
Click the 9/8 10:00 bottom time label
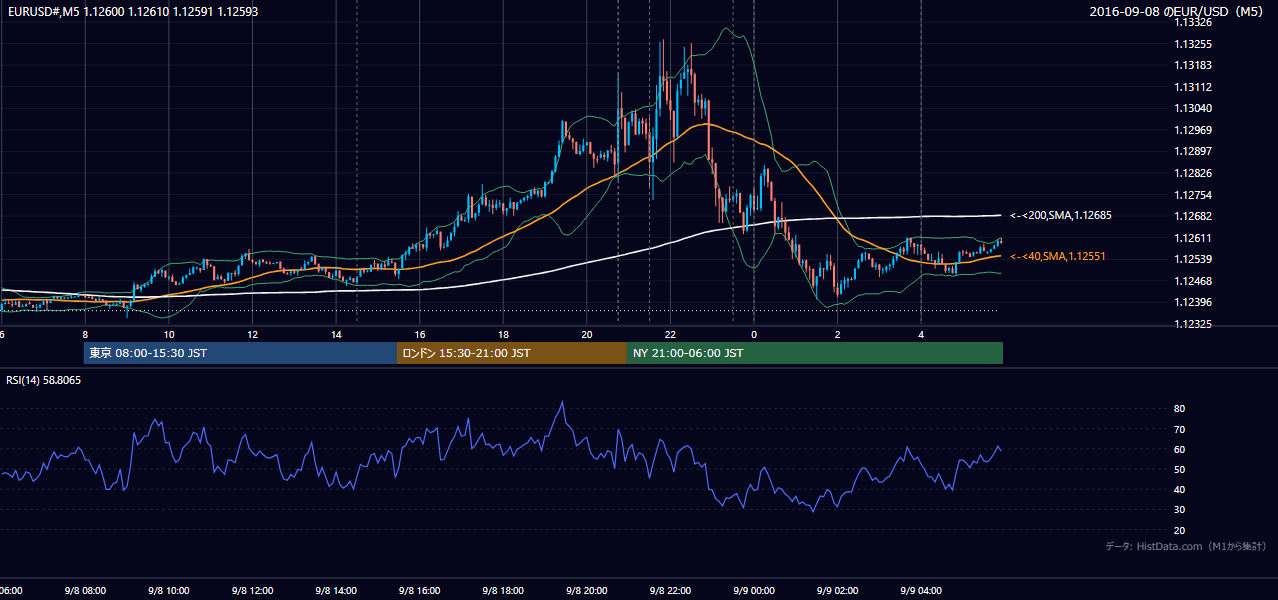[x=168, y=590]
